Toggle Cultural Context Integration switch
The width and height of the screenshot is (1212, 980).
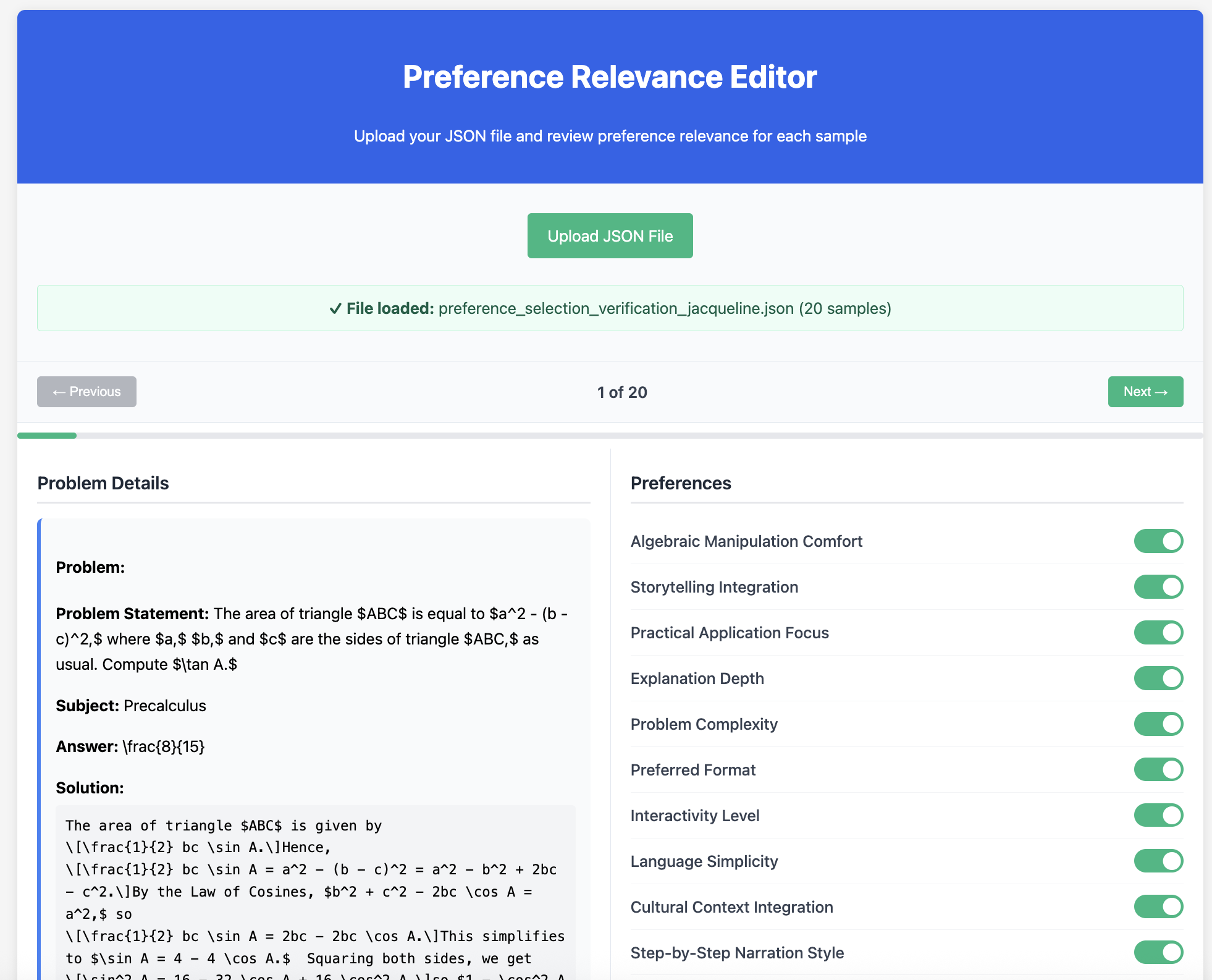[x=1158, y=907]
